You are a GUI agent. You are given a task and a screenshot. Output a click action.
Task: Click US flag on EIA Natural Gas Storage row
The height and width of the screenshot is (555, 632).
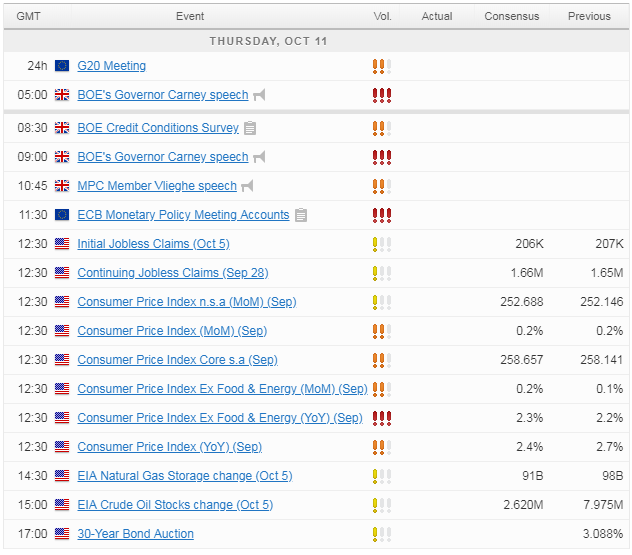(x=62, y=476)
